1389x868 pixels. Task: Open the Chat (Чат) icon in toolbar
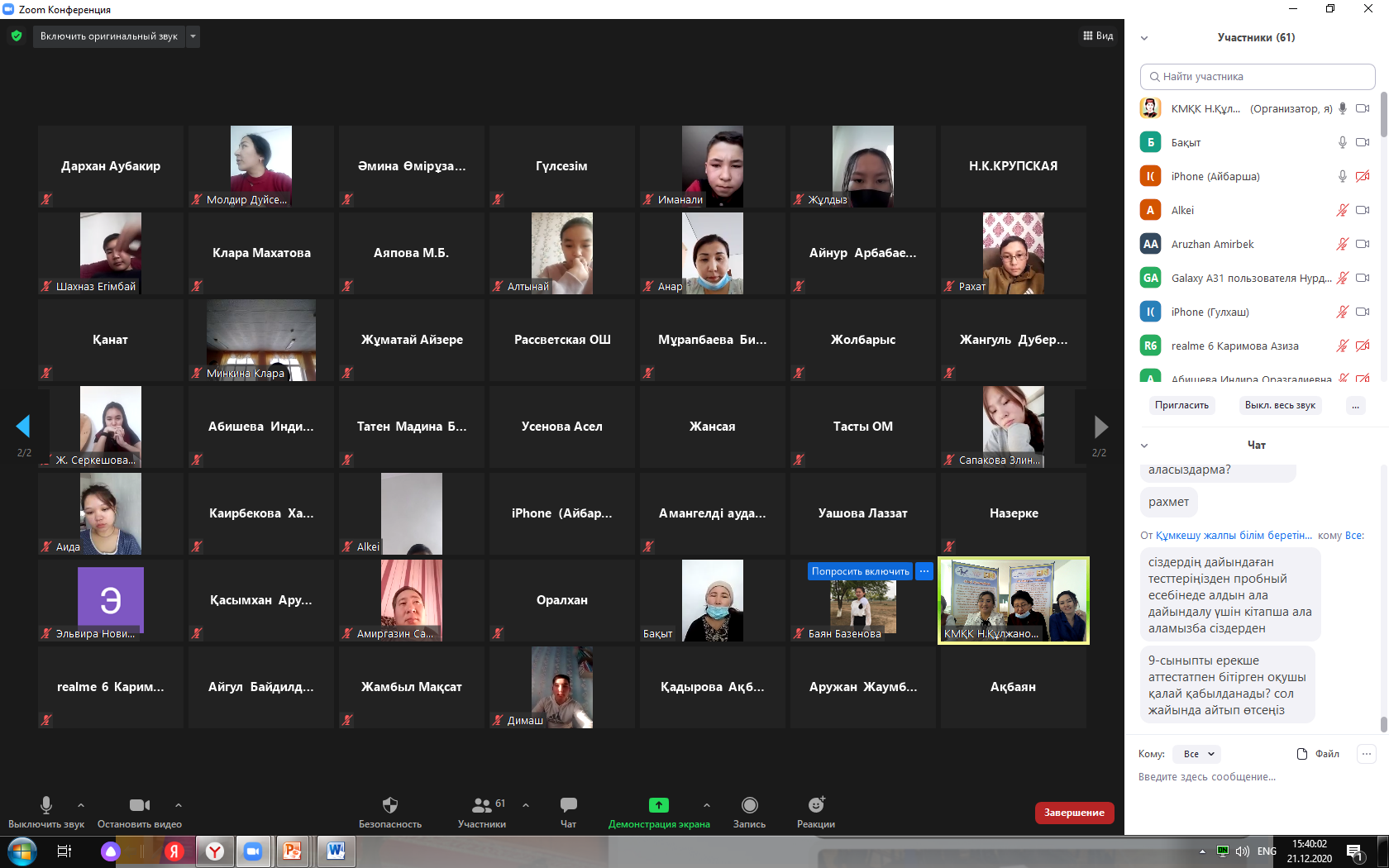coord(568,805)
